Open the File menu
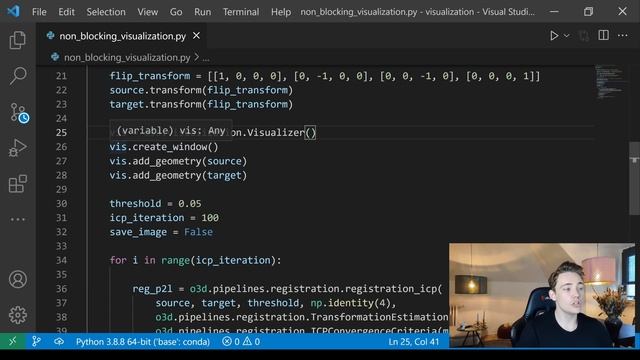The width and height of the screenshot is (640, 360). (39, 12)
